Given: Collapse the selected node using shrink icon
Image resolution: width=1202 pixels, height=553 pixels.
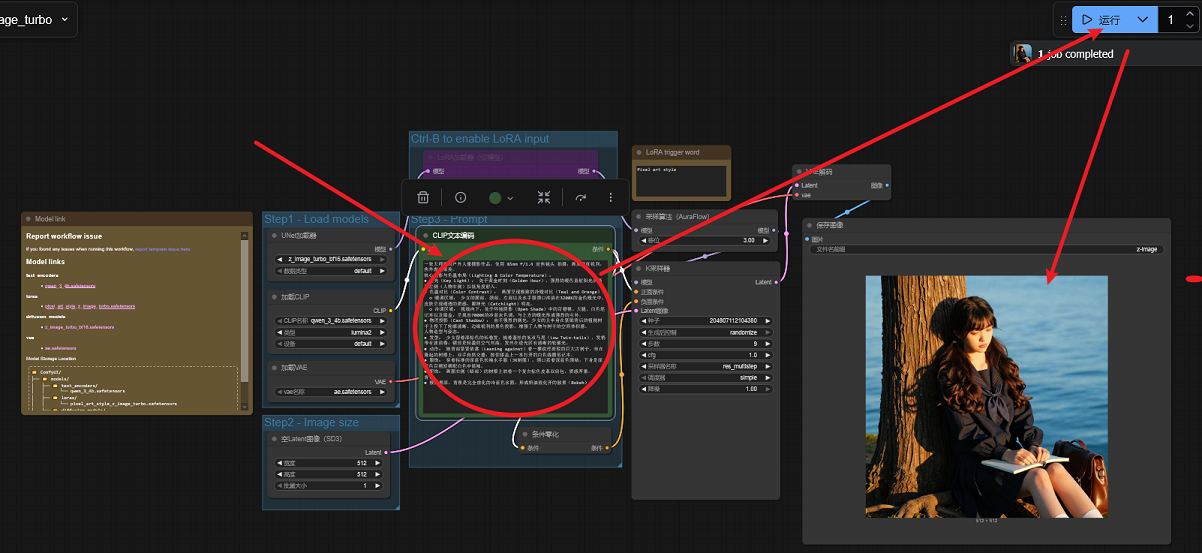Looking at the screenshot, I should (x=544, y=198).
